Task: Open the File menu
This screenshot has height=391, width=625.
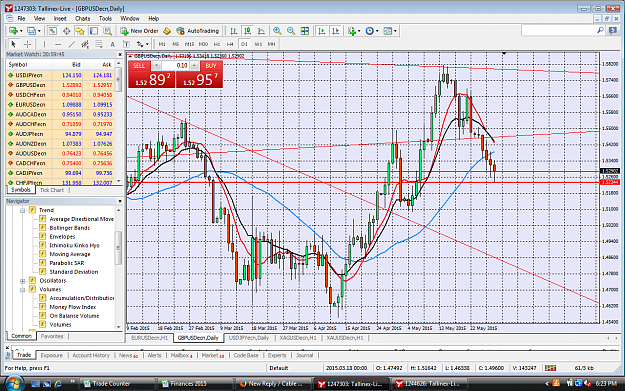Action: click(21, 18)
